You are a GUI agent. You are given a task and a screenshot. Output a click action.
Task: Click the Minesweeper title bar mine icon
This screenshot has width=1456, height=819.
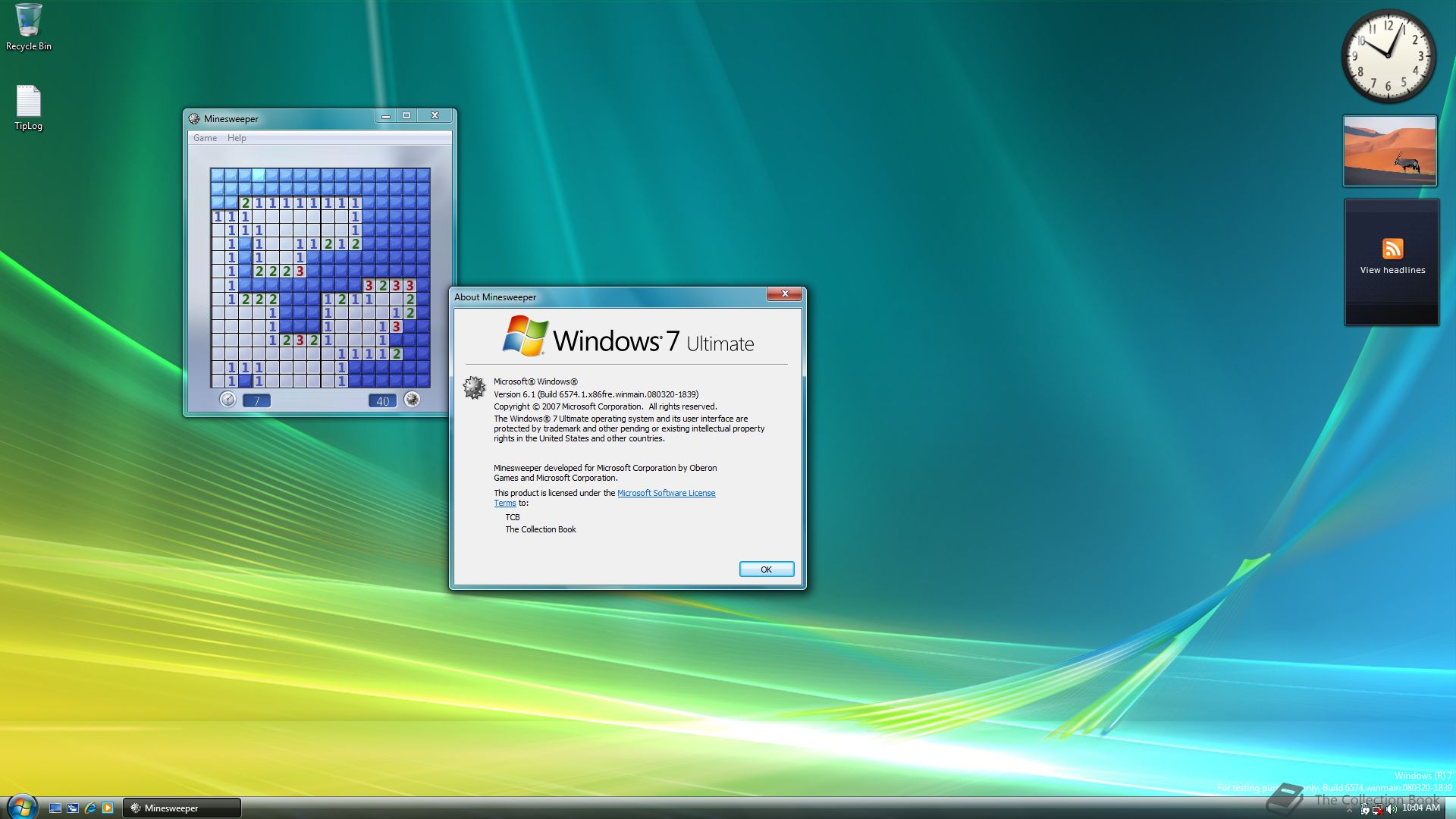click(x=194, y=118)
